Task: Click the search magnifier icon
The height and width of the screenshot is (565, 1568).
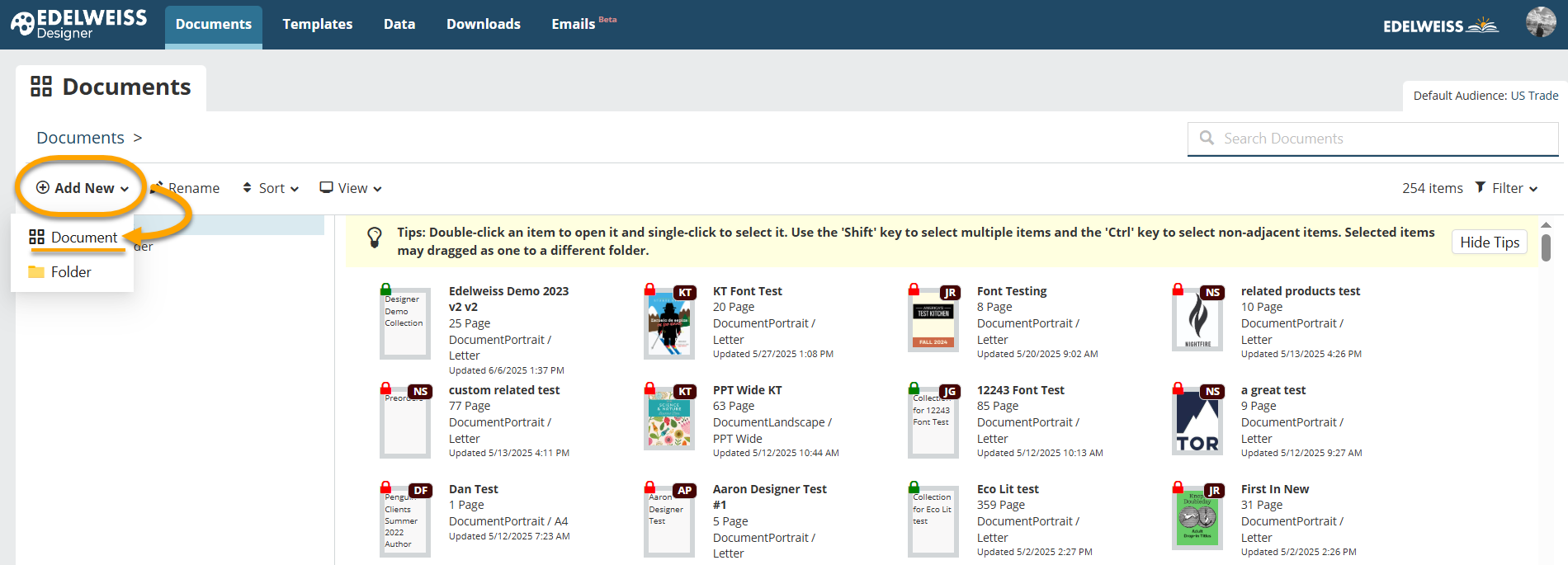Action: click(1207, 138)
